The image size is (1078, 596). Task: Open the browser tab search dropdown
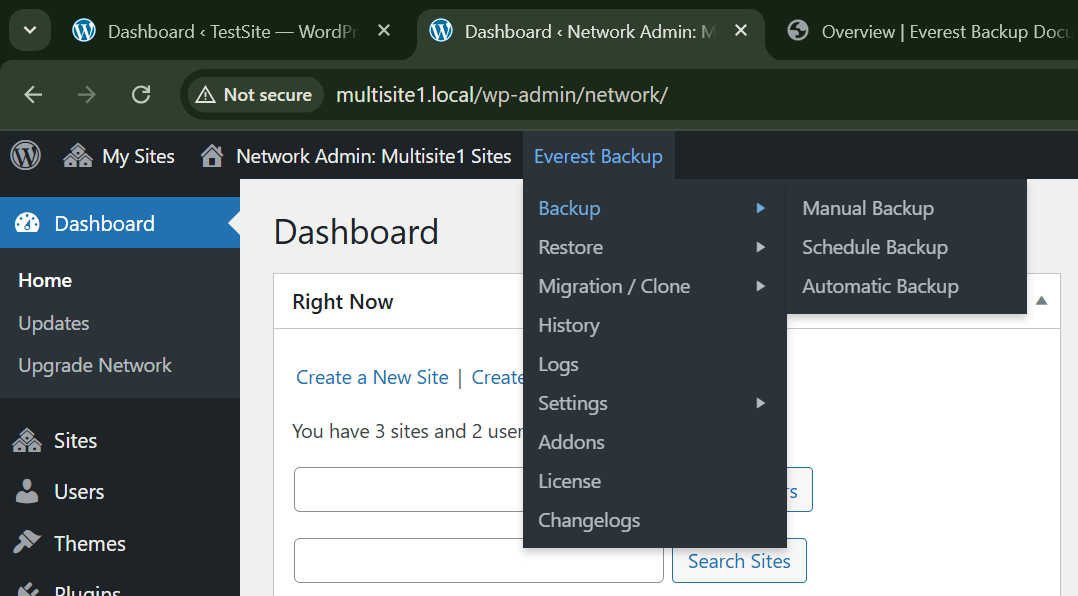point(29,31)
